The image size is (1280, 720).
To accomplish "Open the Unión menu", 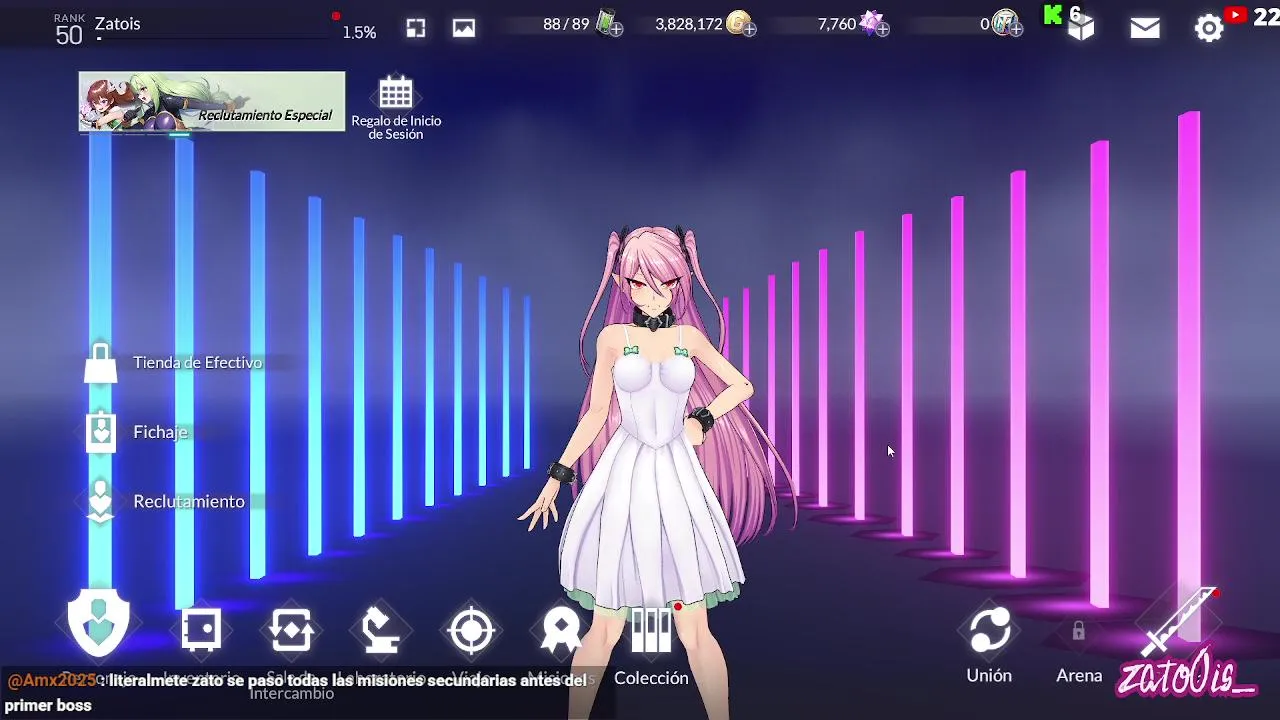I will point(989,645).
